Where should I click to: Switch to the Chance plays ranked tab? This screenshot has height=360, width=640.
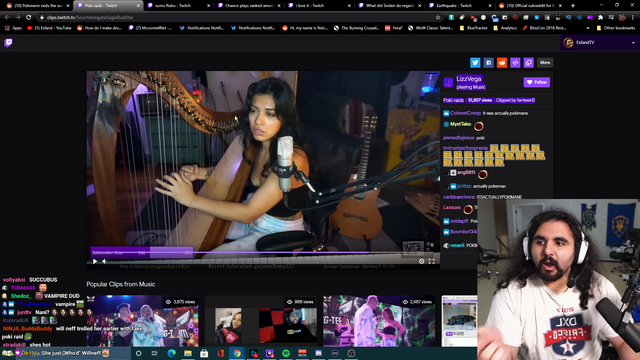[249, 5]
